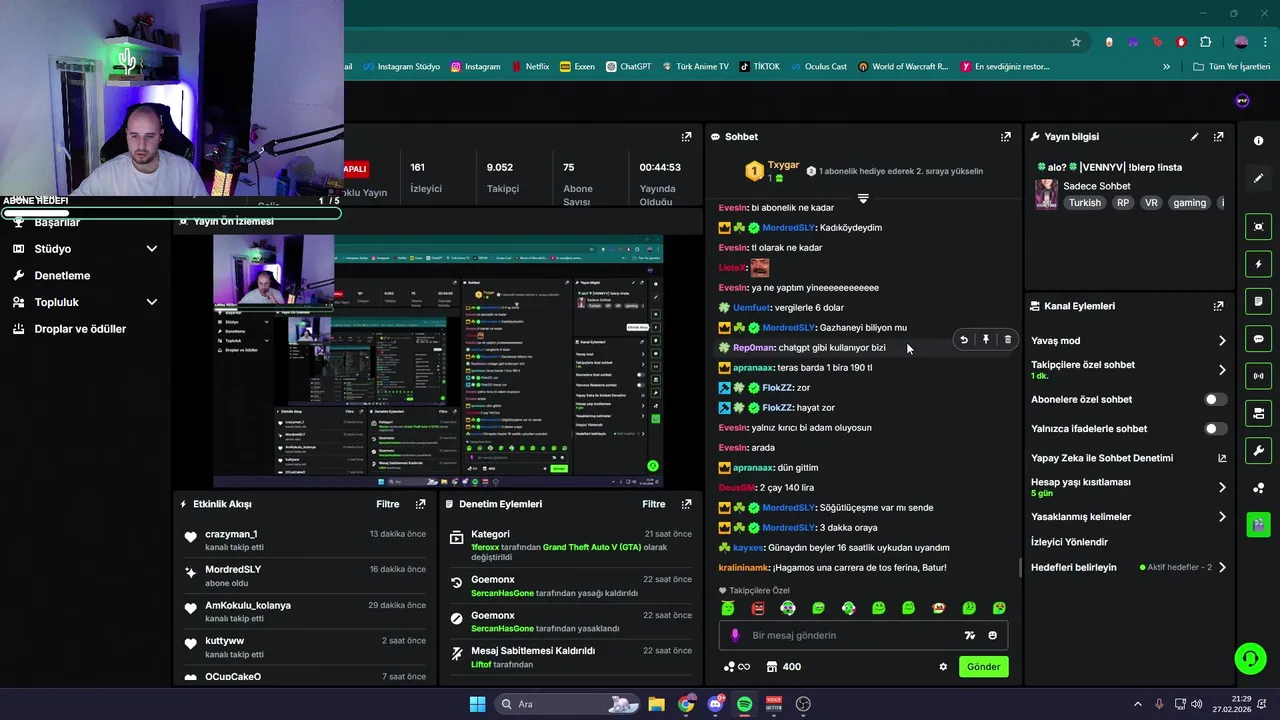Screen dimensions: 1280x720
Task: Click the Sadece Sohbet category thumbnail
Action: pos(1046,194)
